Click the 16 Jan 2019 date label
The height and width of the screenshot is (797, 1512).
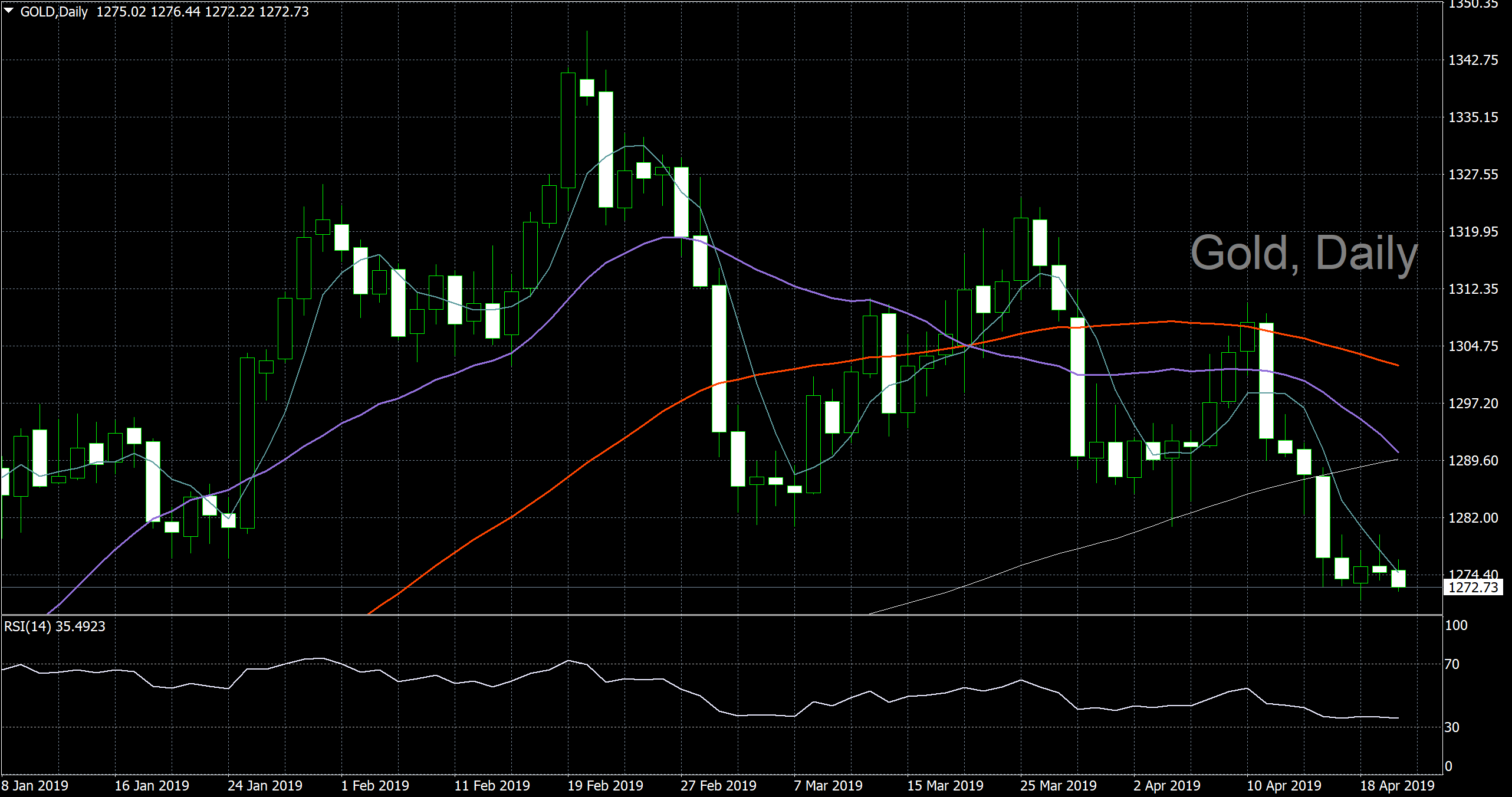point(152,786)
